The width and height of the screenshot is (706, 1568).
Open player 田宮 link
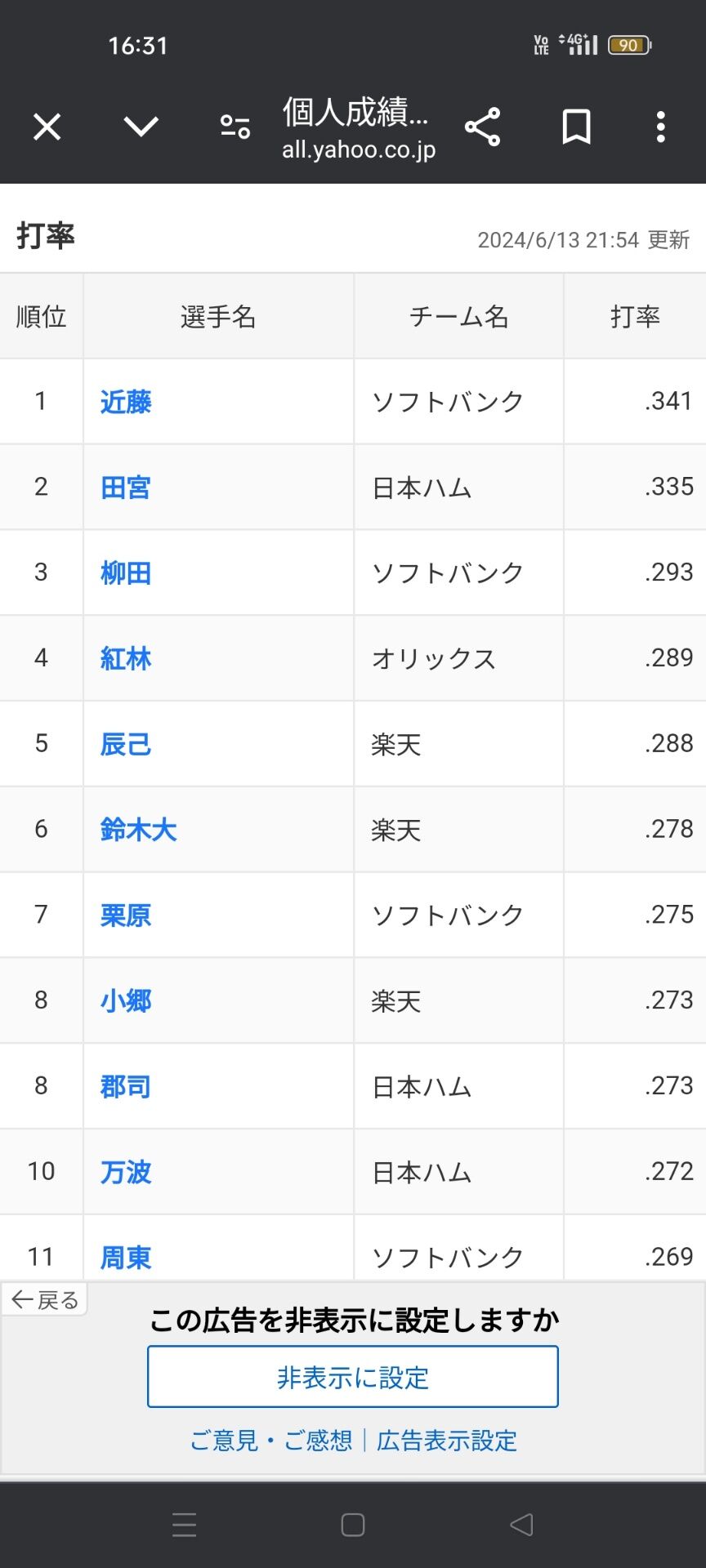[x=126, y=488]
